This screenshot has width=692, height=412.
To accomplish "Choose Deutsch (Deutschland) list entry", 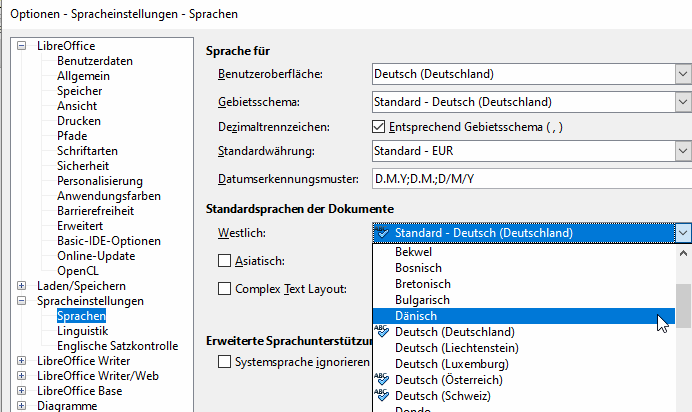I will point(524,332).
